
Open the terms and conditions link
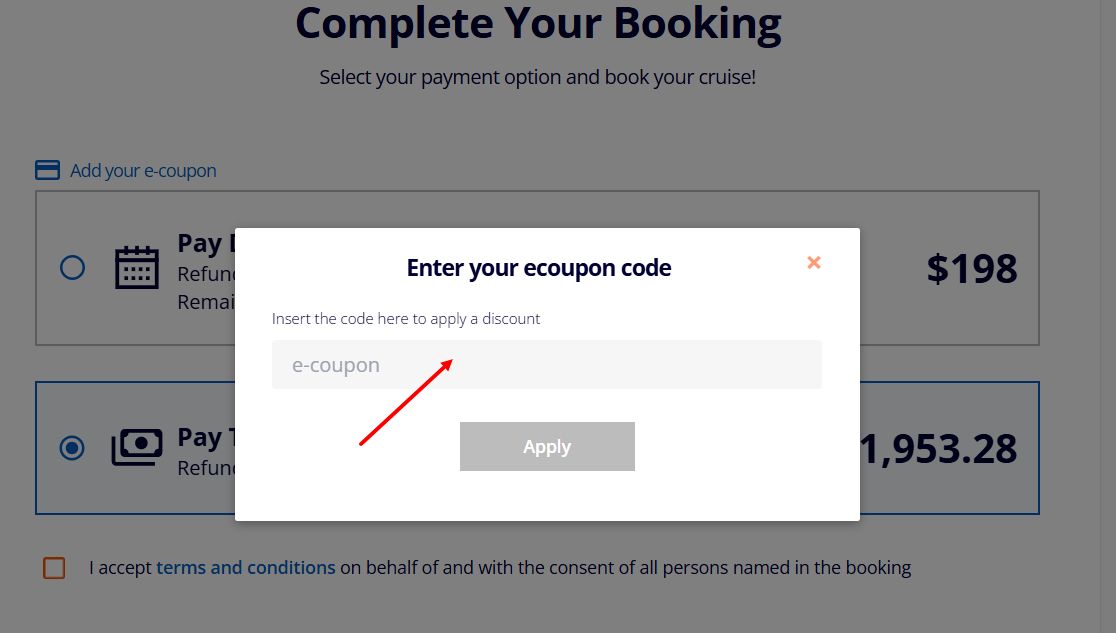click(245, 567)
